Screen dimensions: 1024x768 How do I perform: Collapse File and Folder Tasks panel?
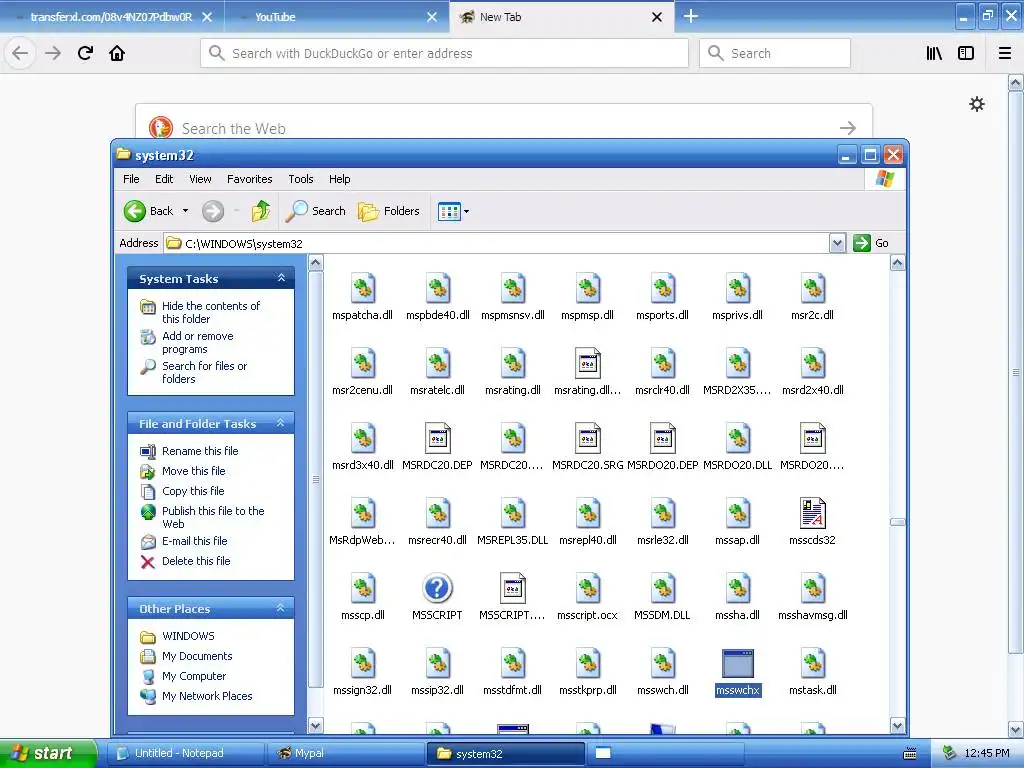(281, 423)
